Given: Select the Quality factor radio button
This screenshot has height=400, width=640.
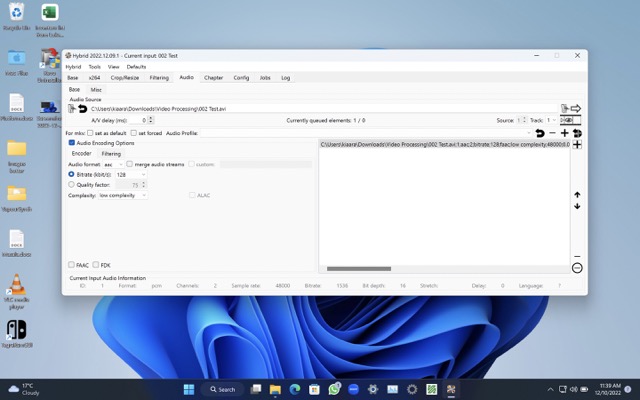Looking at the screenshot, I should pyautogui.click(x=71, y=184).
